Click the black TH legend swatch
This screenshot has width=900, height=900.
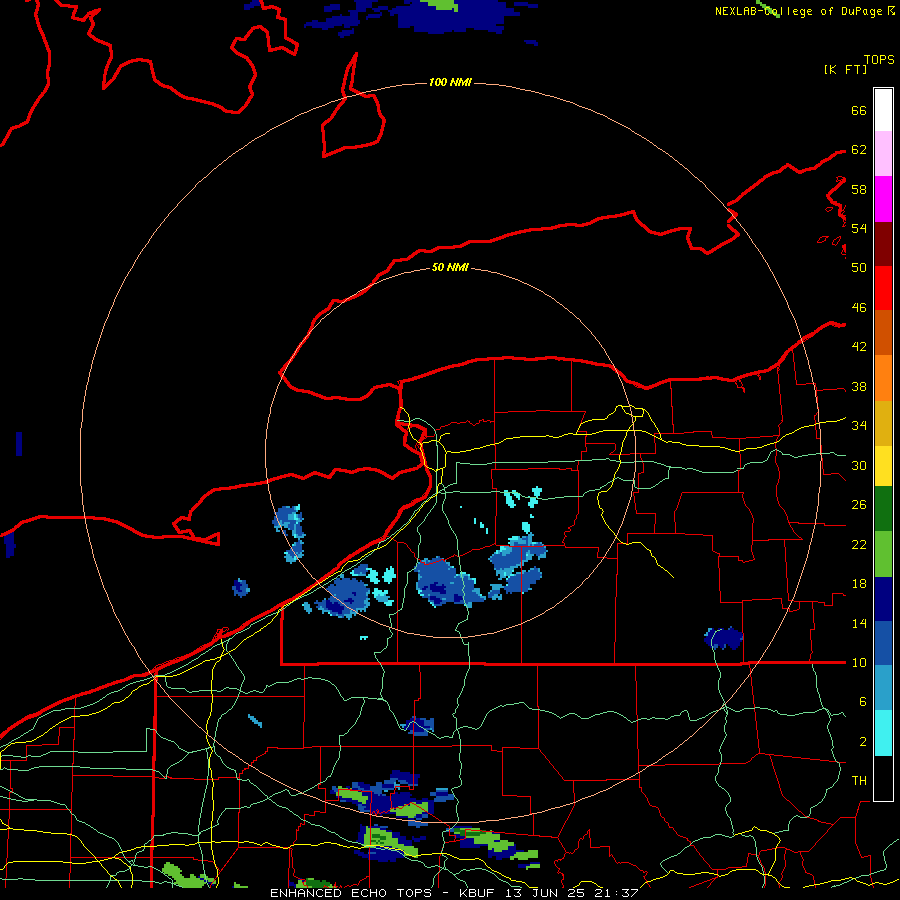click(883, 778)
